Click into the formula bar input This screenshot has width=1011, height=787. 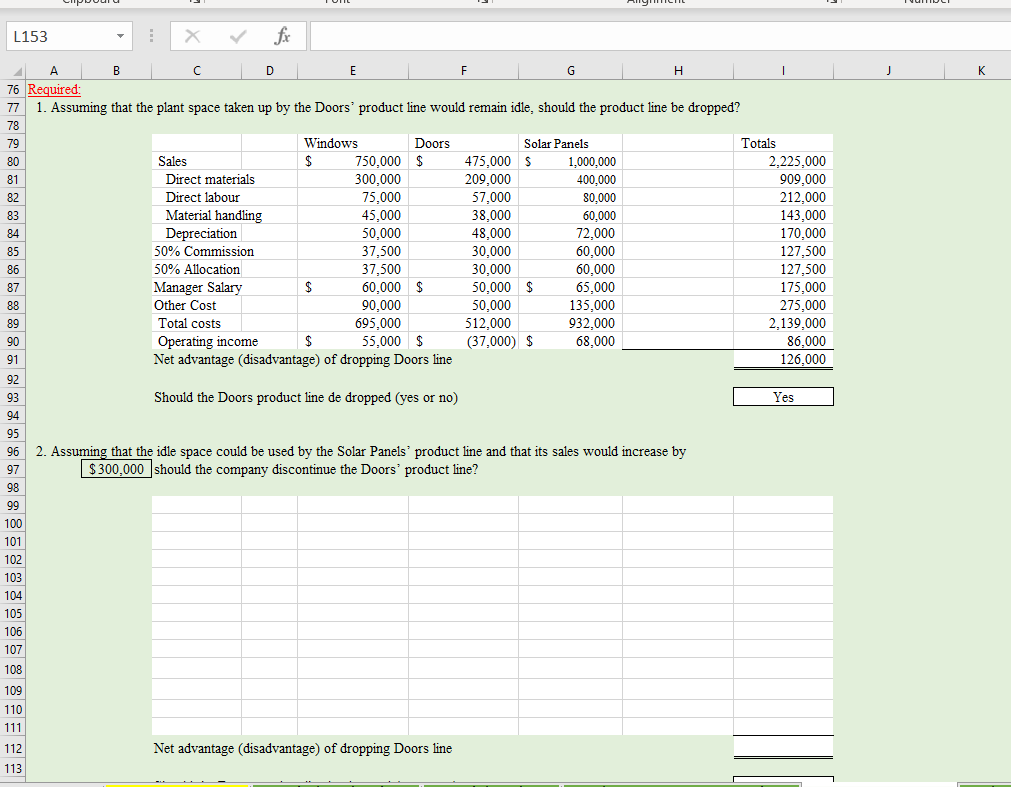[x=660, y=36]
